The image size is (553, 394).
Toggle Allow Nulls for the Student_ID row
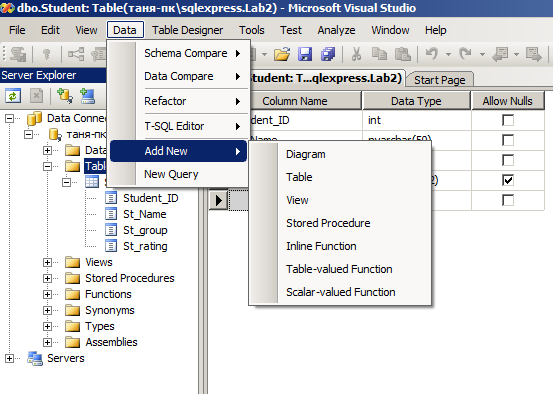pyautogui.click(x=508, y=120)
